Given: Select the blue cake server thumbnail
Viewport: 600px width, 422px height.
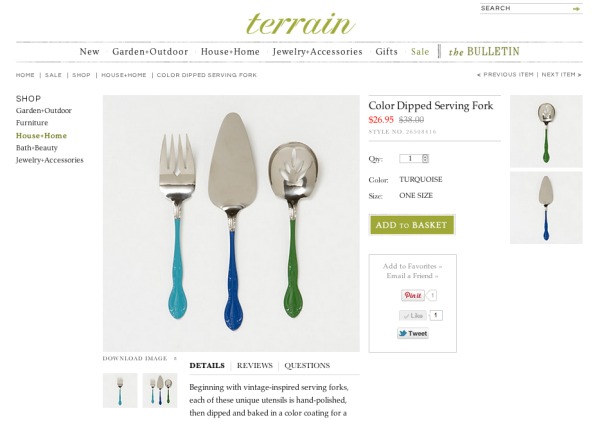Looking at the screenshot, I should point(546,208).
